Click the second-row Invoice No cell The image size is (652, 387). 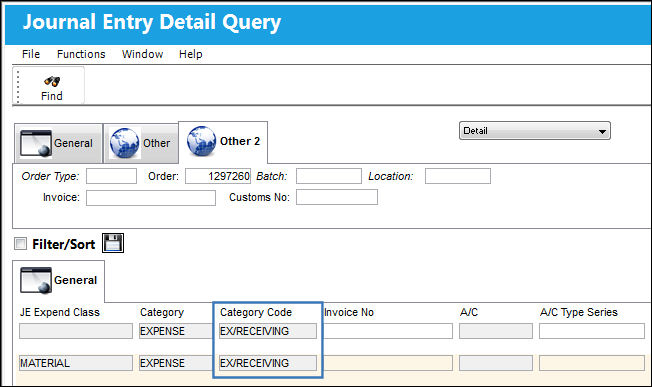point(388,363)
